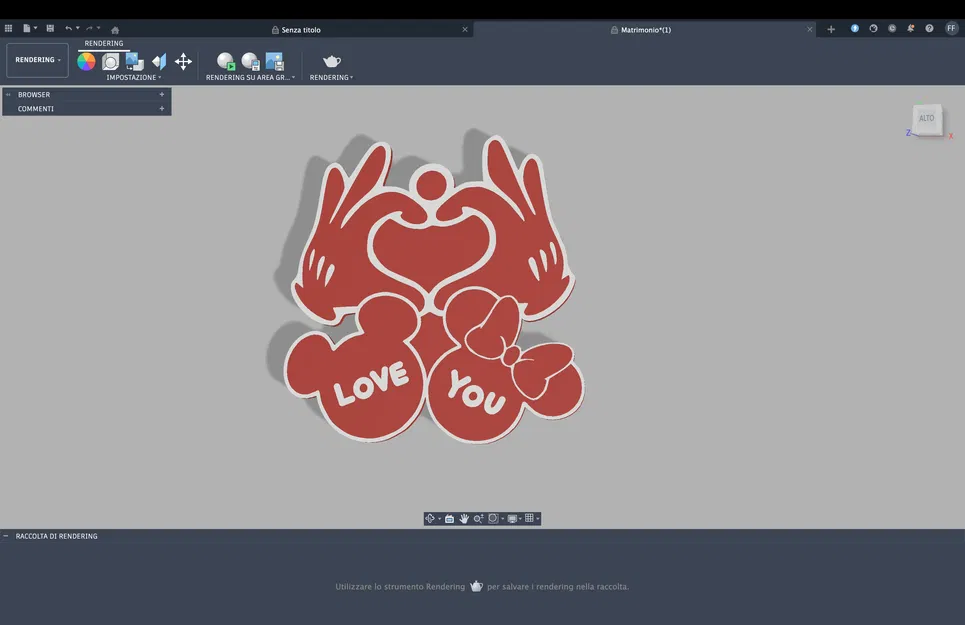The height and width of the screenshot is (625, 965).
Task: Open the Orbit type dropdown arrow
Action: [x=439, y=519]
